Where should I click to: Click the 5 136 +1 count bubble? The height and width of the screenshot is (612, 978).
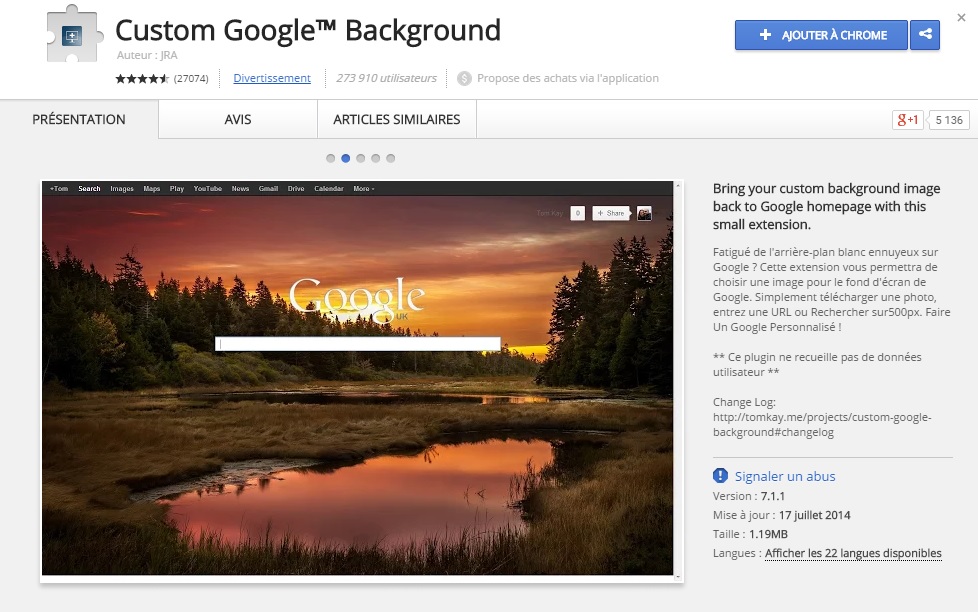[949, 120]
